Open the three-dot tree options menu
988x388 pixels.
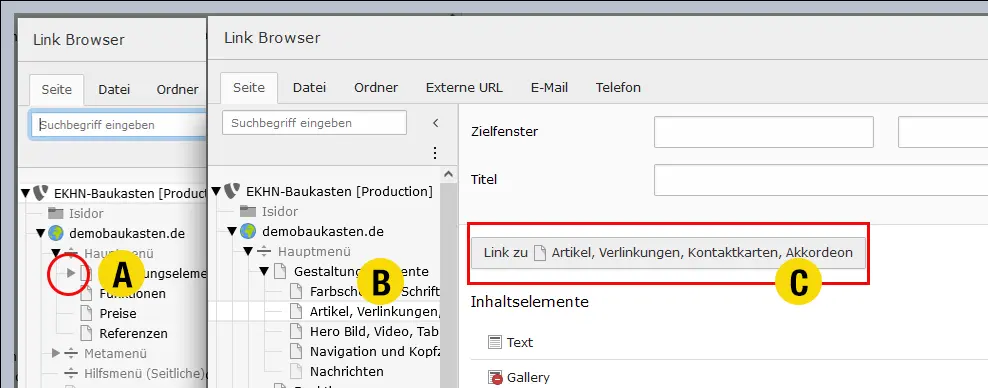(434, 153)
